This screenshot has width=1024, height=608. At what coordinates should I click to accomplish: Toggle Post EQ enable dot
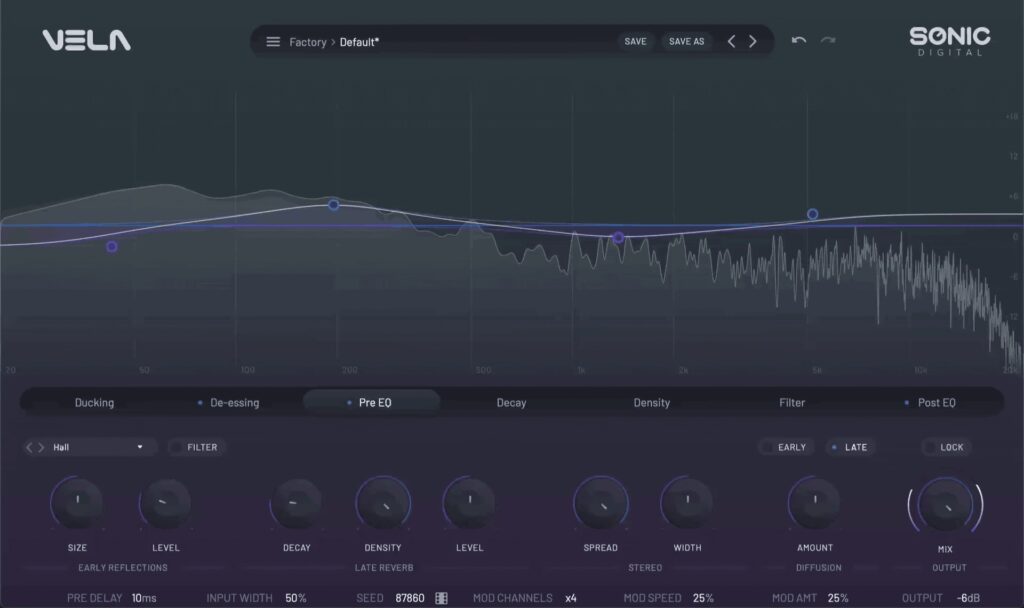(x=906, y=403)
